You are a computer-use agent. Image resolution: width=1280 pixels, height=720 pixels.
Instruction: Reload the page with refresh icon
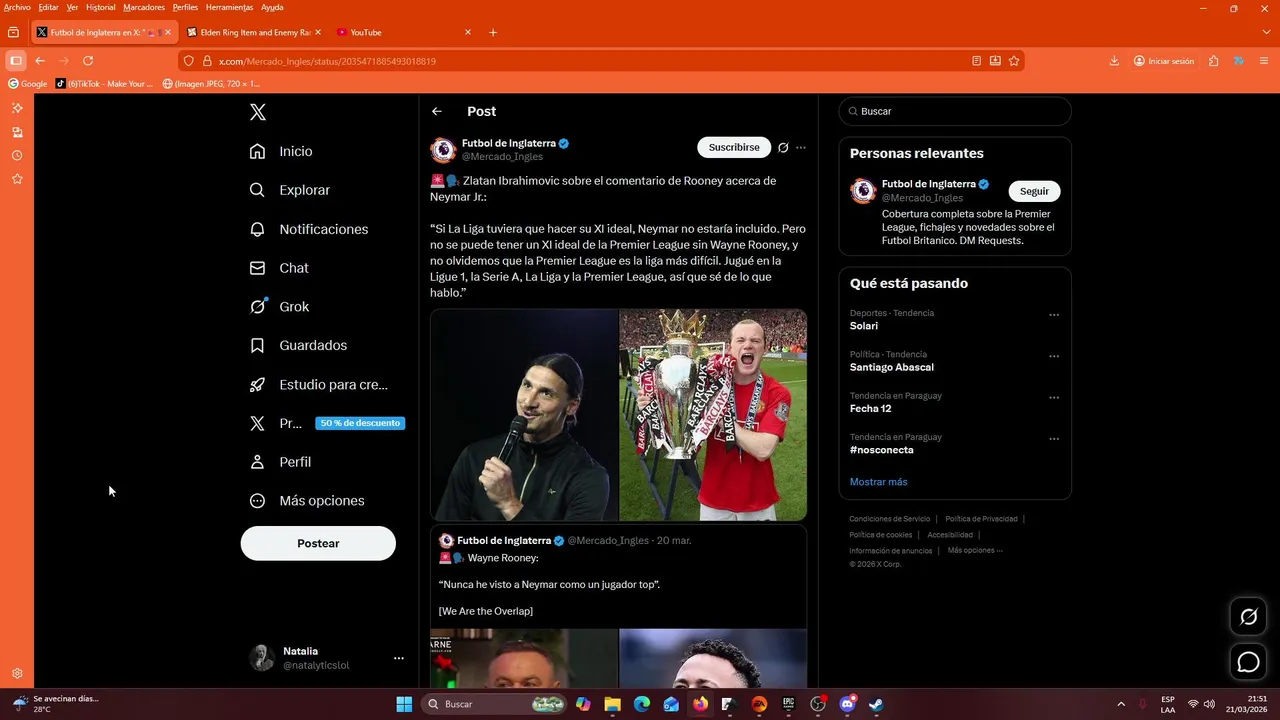88,61
